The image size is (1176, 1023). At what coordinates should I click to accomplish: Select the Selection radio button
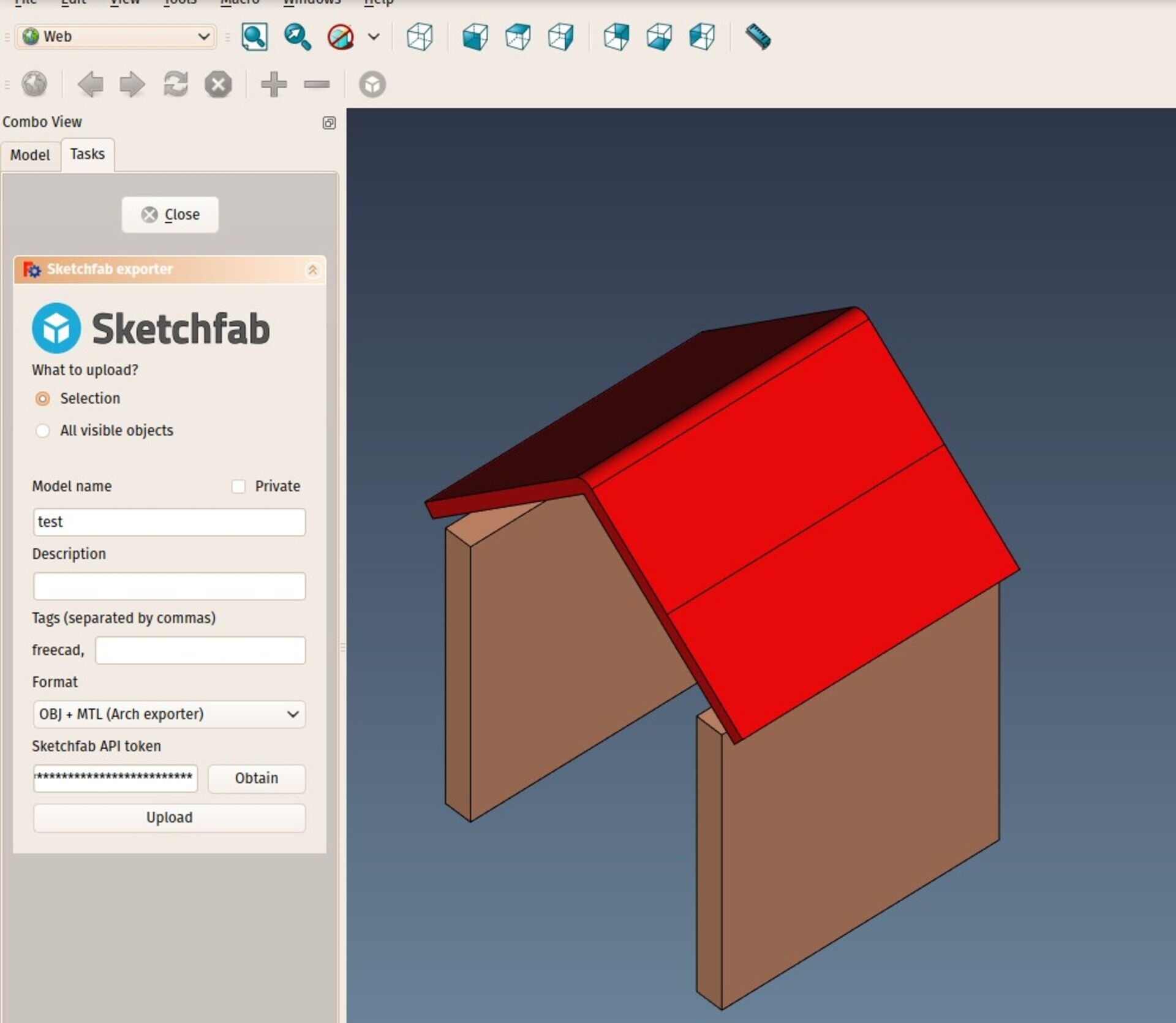[42, 399]
